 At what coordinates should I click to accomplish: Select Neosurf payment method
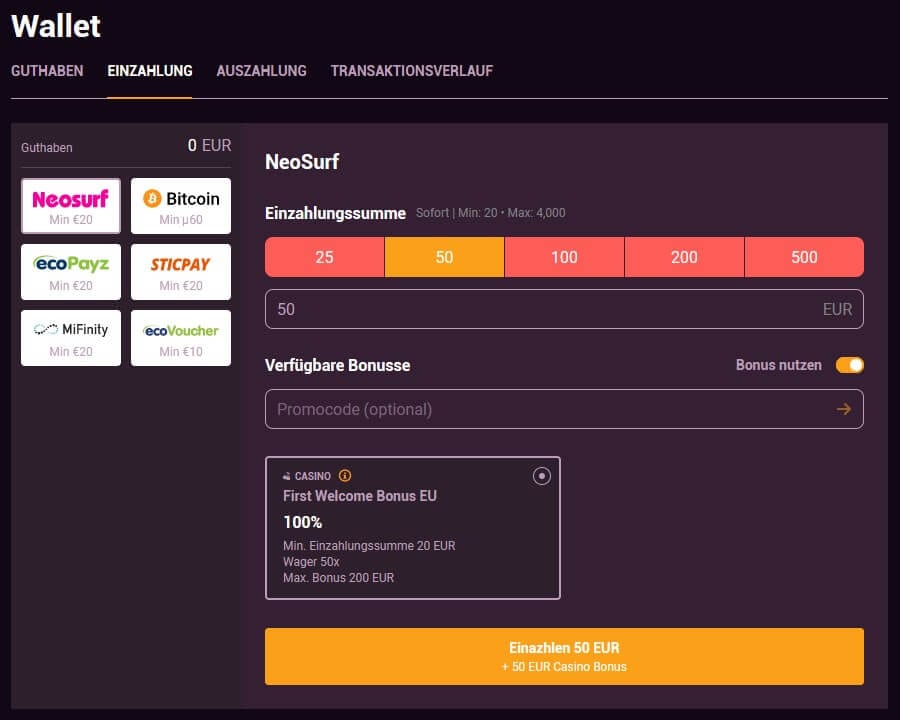(x=71, y=206)
